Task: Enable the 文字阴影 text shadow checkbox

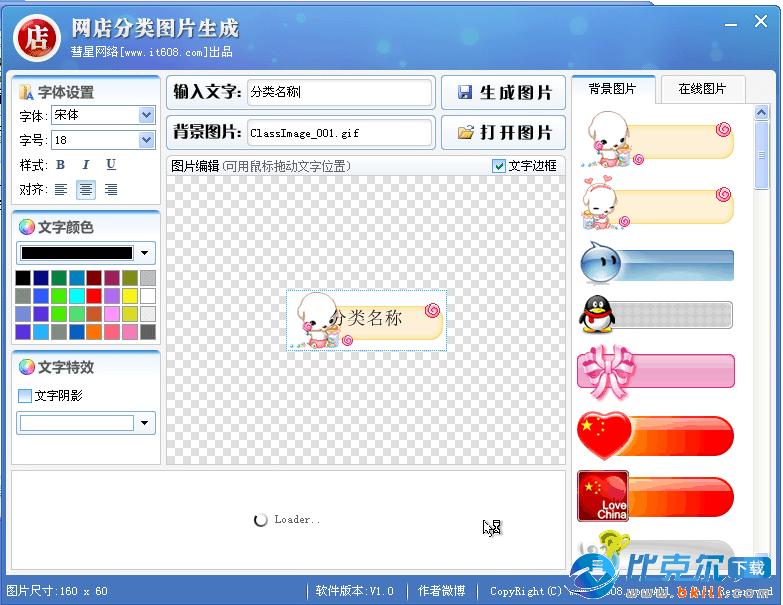Action: (x=25, y=396)
